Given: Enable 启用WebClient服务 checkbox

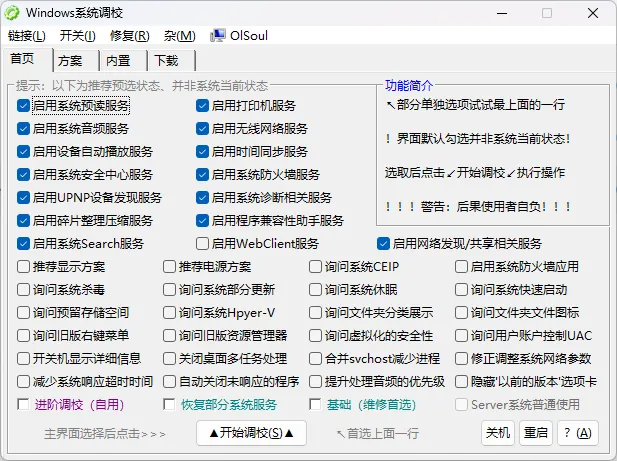Looking at the screenshot, I should point(202,244).
